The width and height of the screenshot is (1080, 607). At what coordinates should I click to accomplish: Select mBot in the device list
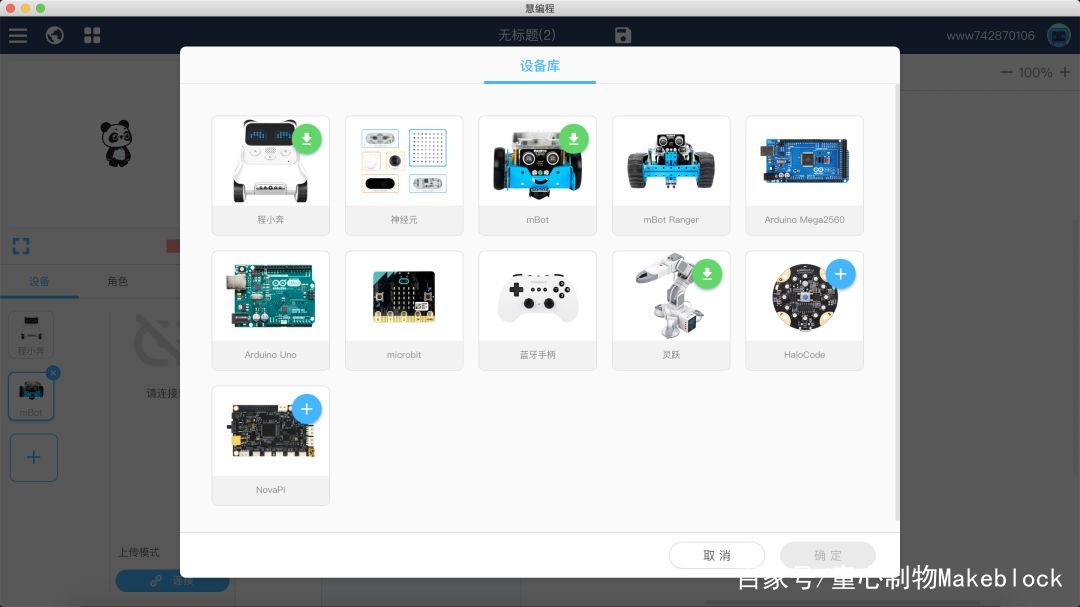[31, 396]
